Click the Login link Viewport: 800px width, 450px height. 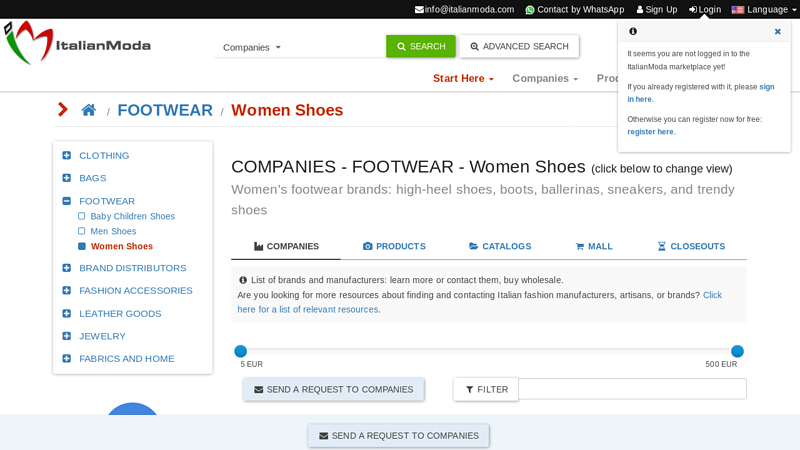coord(705,9)
